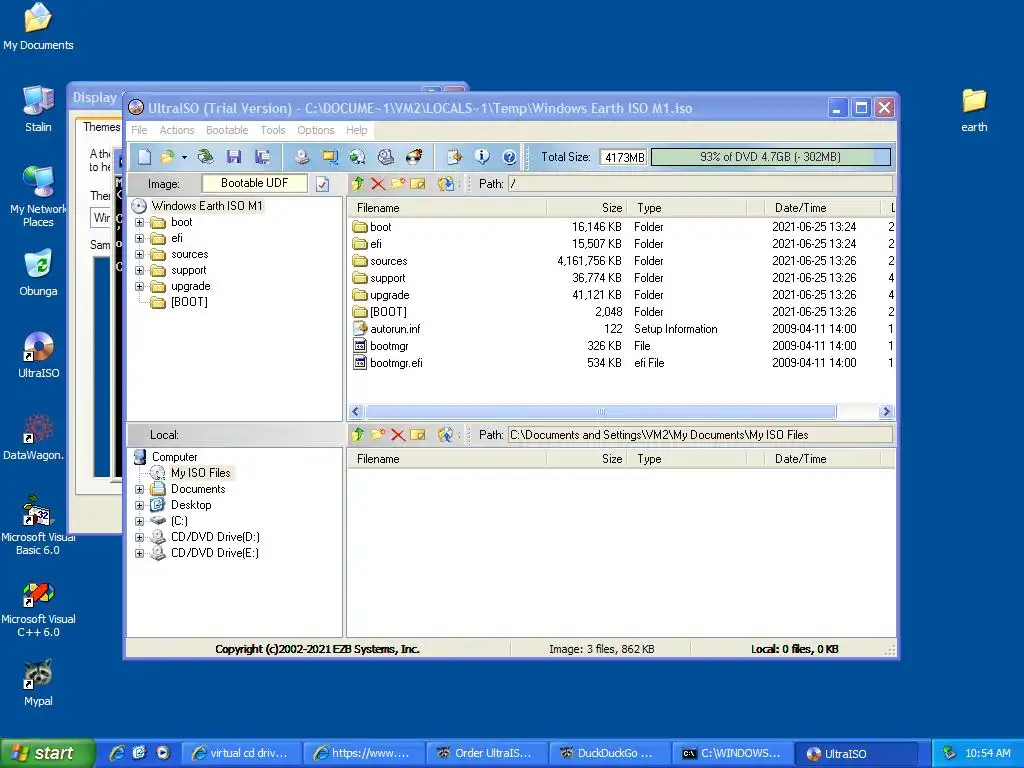Expand the upgrade folder in the image tree
This screenshot has height=768, width=1024.
click(x=139, y=286)
